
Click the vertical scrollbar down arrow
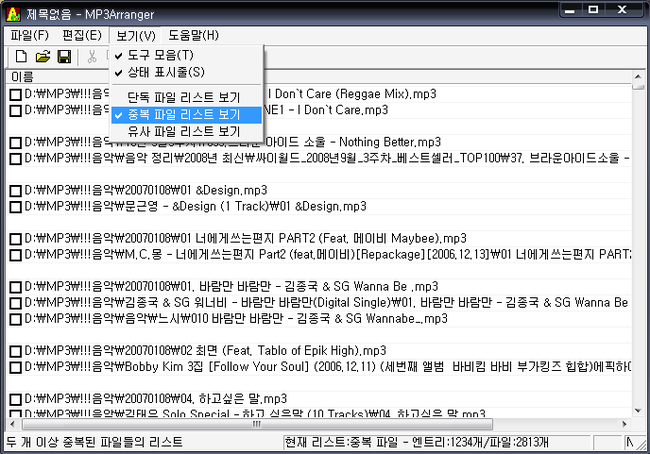[638, 411]
